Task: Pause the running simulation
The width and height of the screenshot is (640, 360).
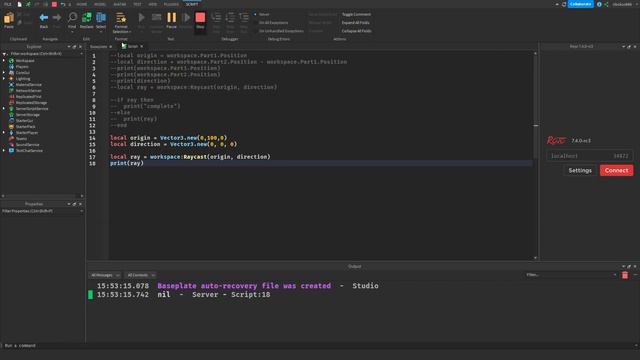Action: point(171,17)
